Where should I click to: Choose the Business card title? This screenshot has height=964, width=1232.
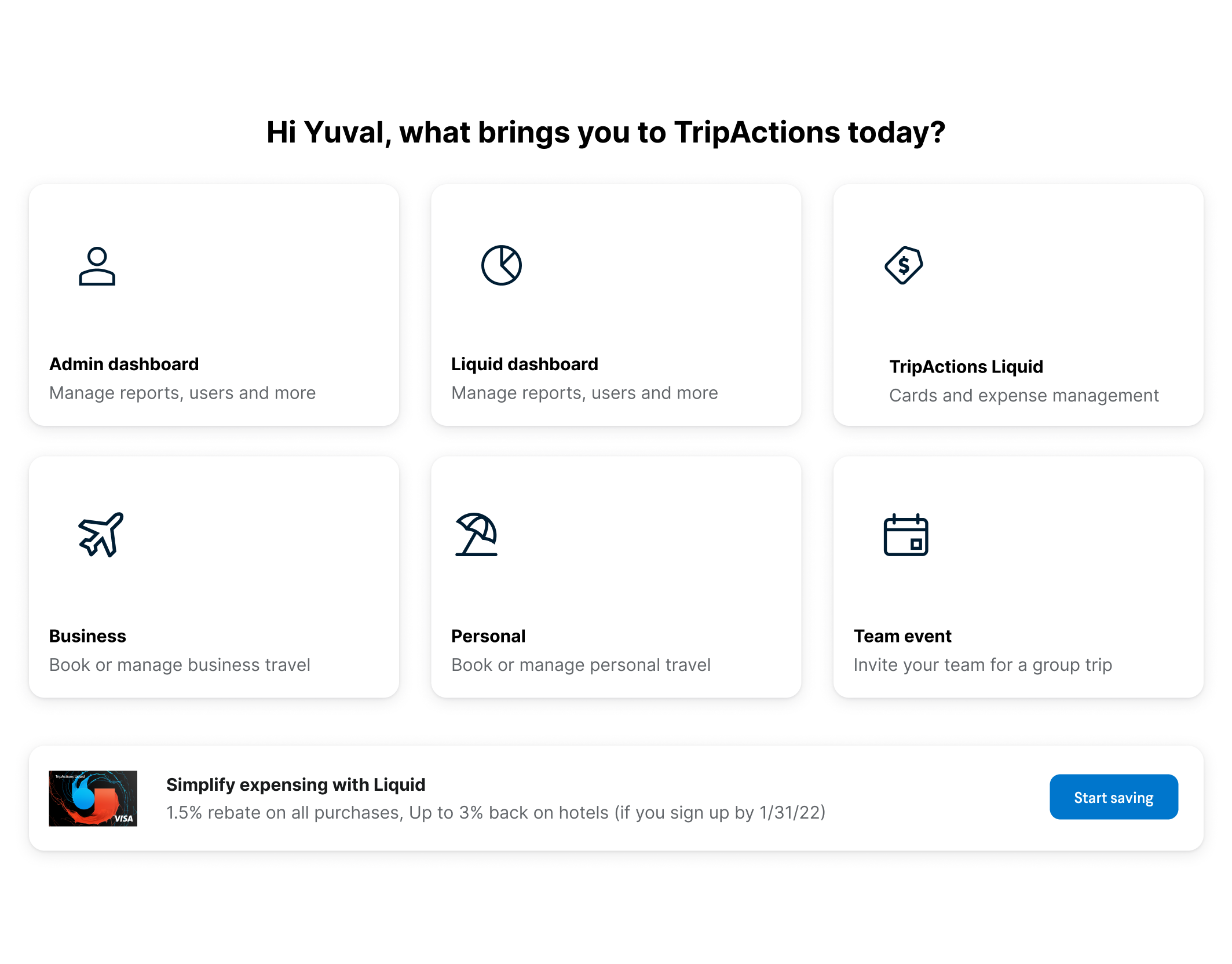87,636
